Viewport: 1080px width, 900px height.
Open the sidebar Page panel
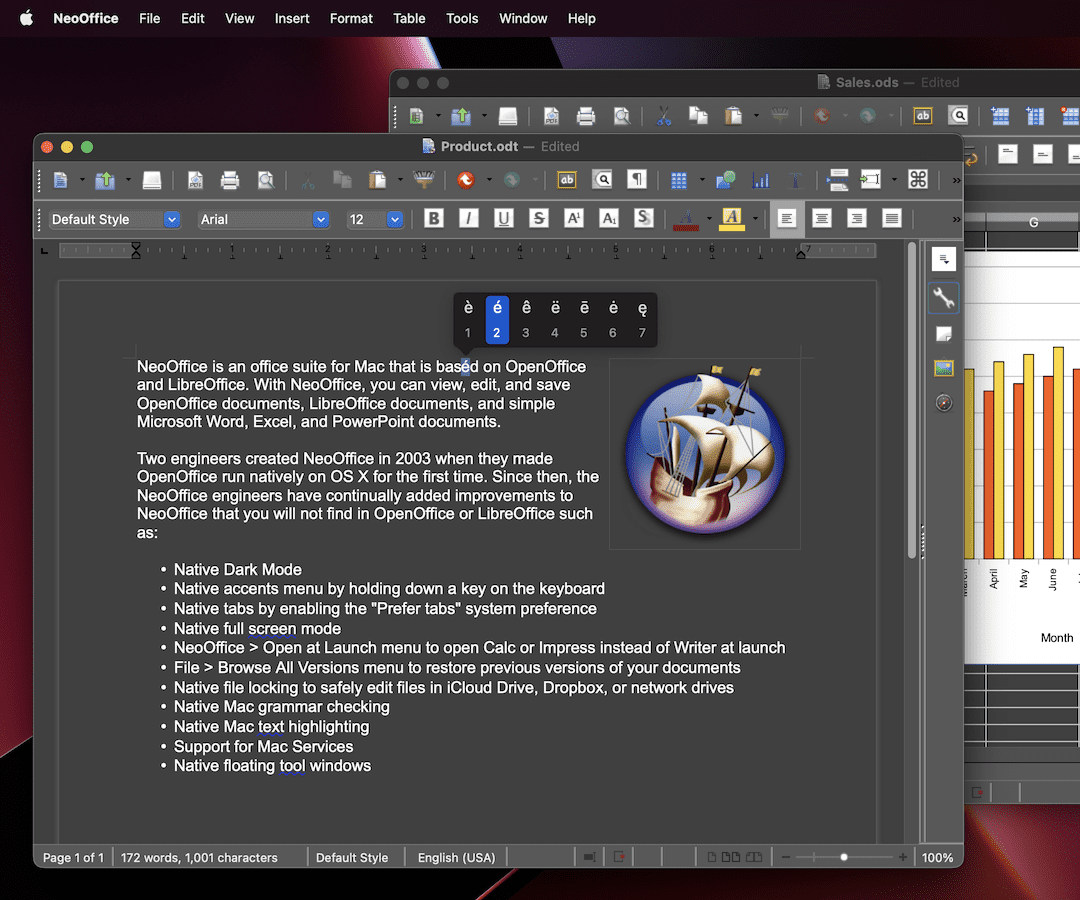[944, 334]
